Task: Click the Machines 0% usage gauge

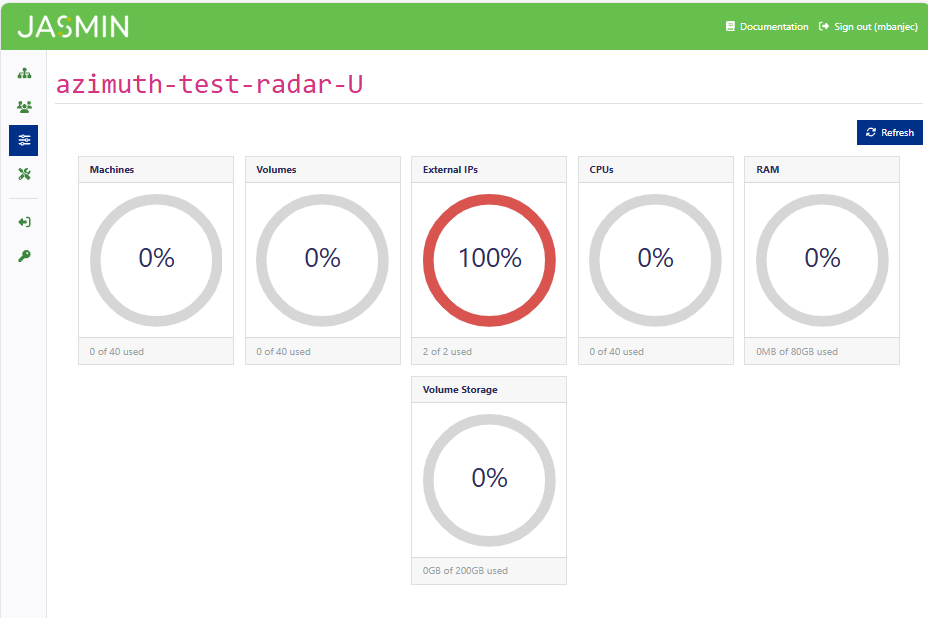Action: 156,259
